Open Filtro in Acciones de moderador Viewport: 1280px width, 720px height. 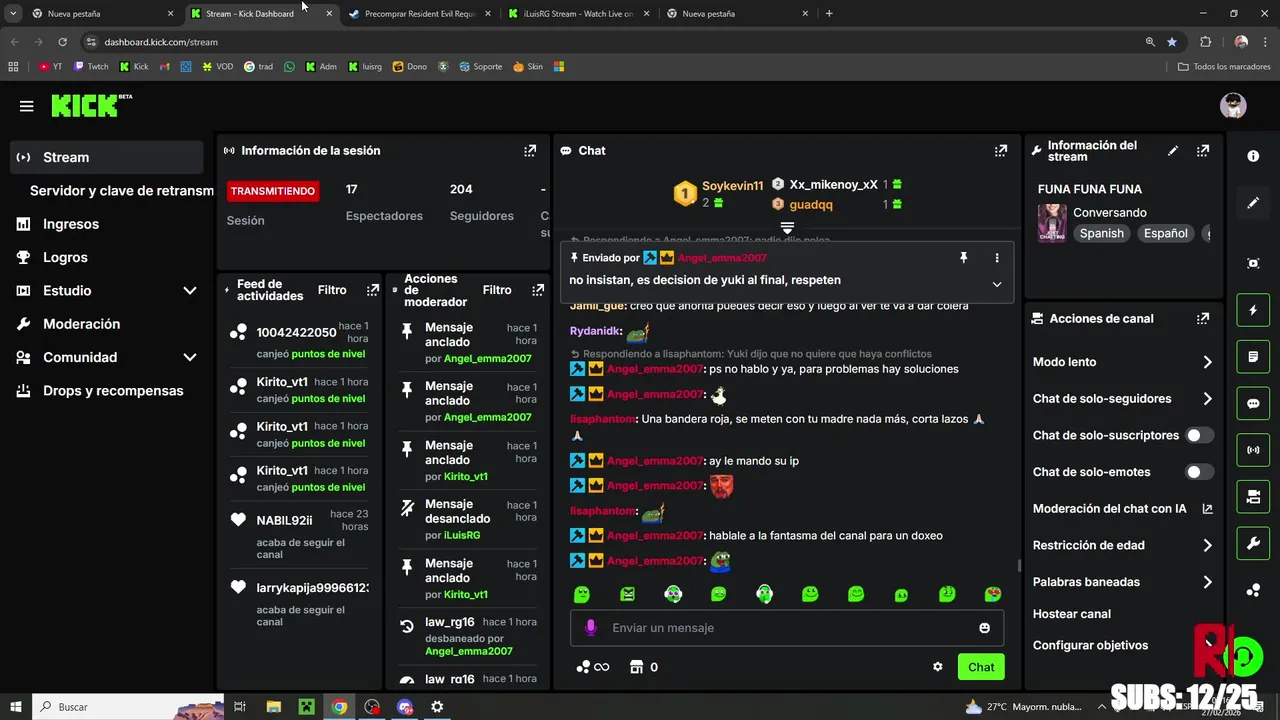click(497, 290)
